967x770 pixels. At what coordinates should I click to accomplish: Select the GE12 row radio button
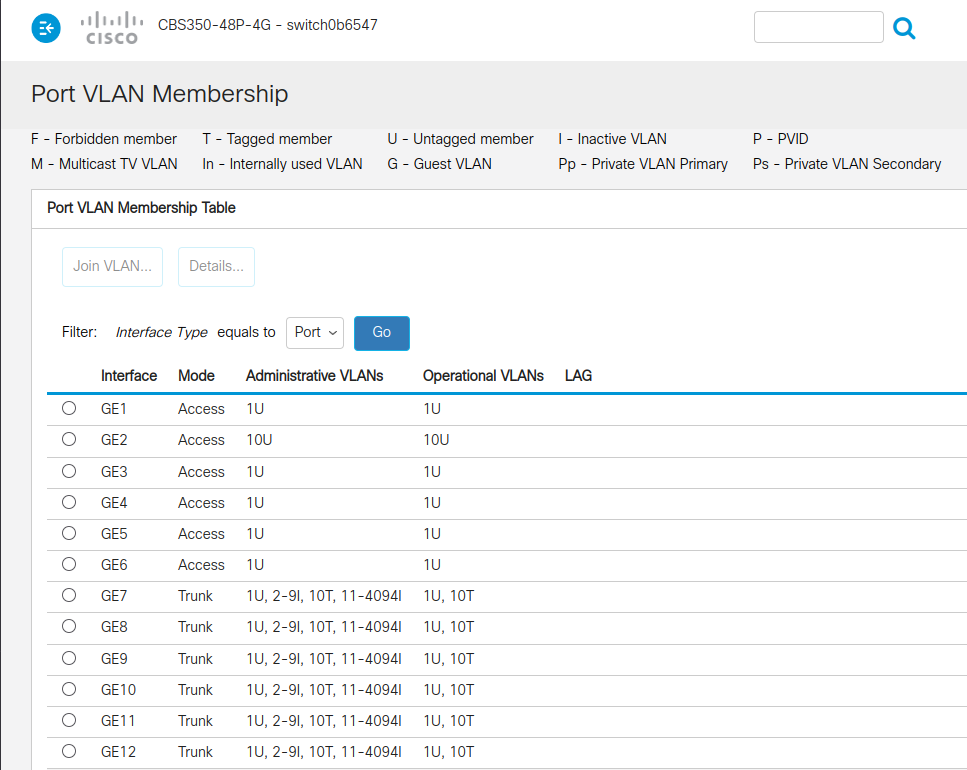pyautogui.click(x=69, y=751)
